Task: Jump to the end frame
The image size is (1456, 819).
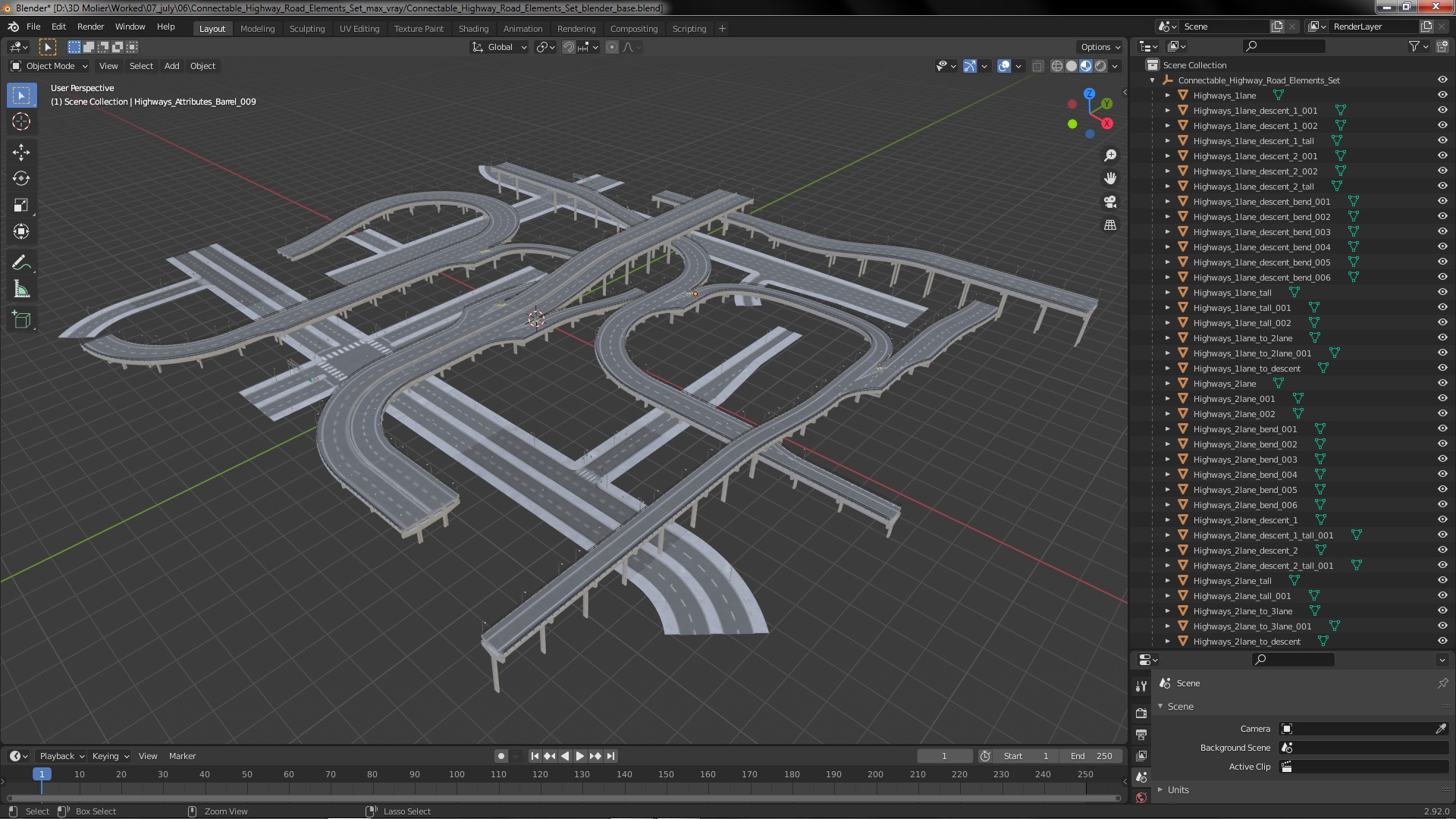Action: pos(611,756)
